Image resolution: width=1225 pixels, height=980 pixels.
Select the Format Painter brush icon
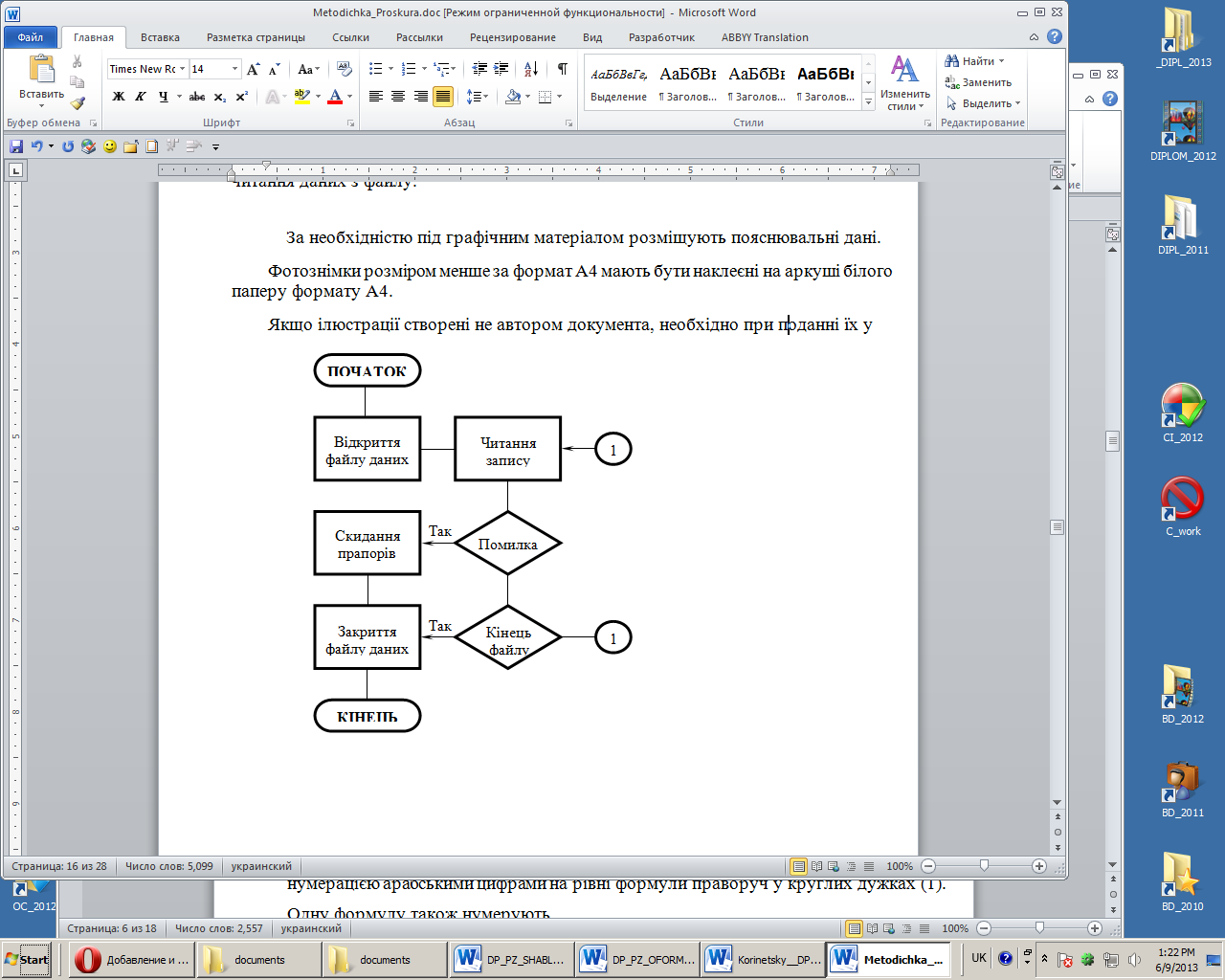pos(78,103)
